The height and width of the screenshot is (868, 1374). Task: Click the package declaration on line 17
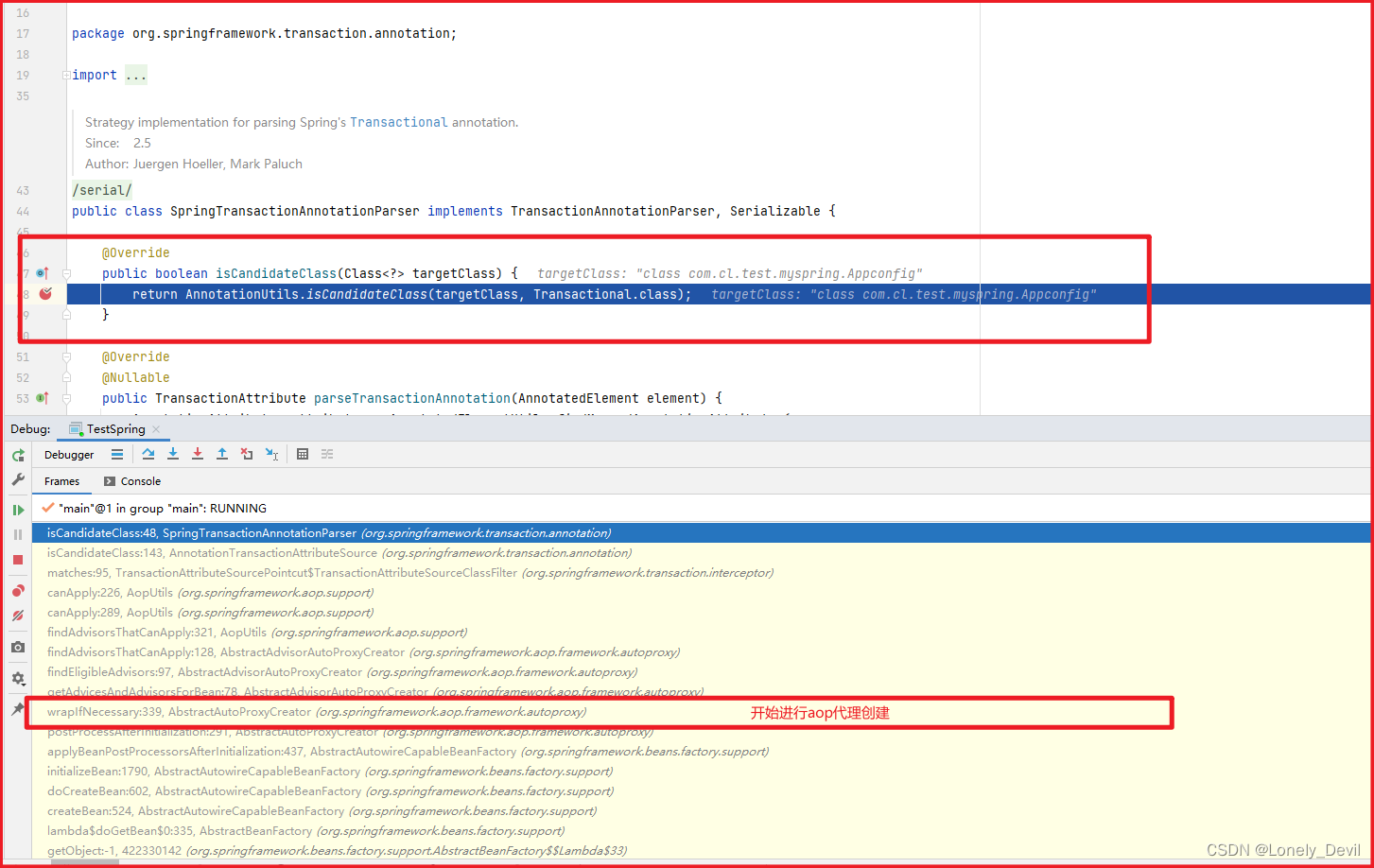(x=264, y=33)
